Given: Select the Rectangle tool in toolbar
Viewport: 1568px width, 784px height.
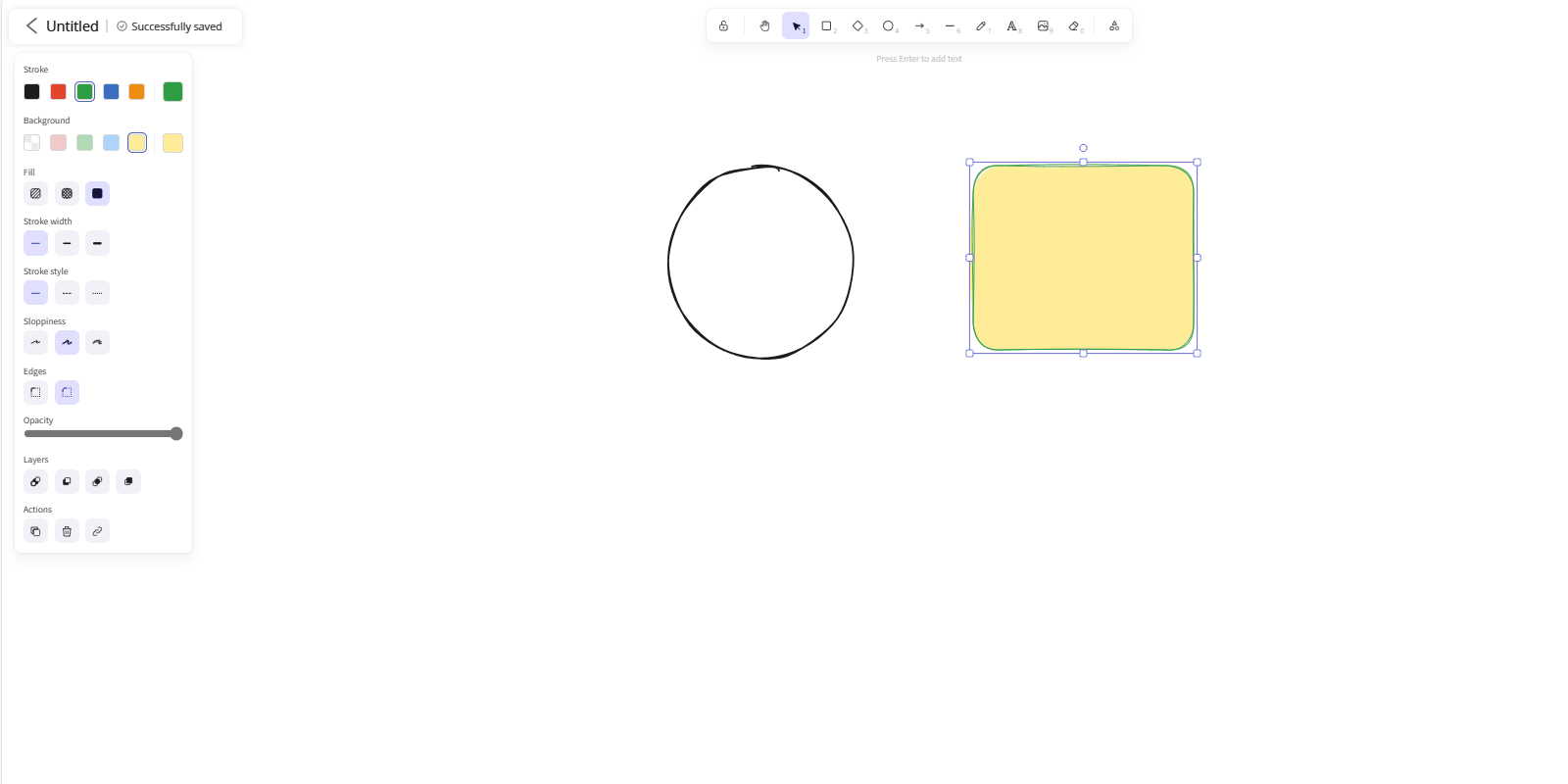Looking at the screenshot, I should tap(827, 26).
